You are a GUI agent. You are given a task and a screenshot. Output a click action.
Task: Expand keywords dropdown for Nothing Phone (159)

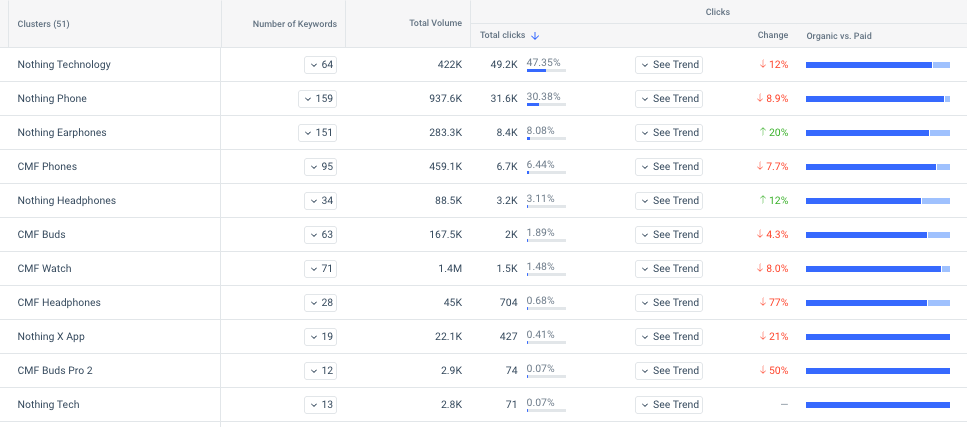[318, 99]
